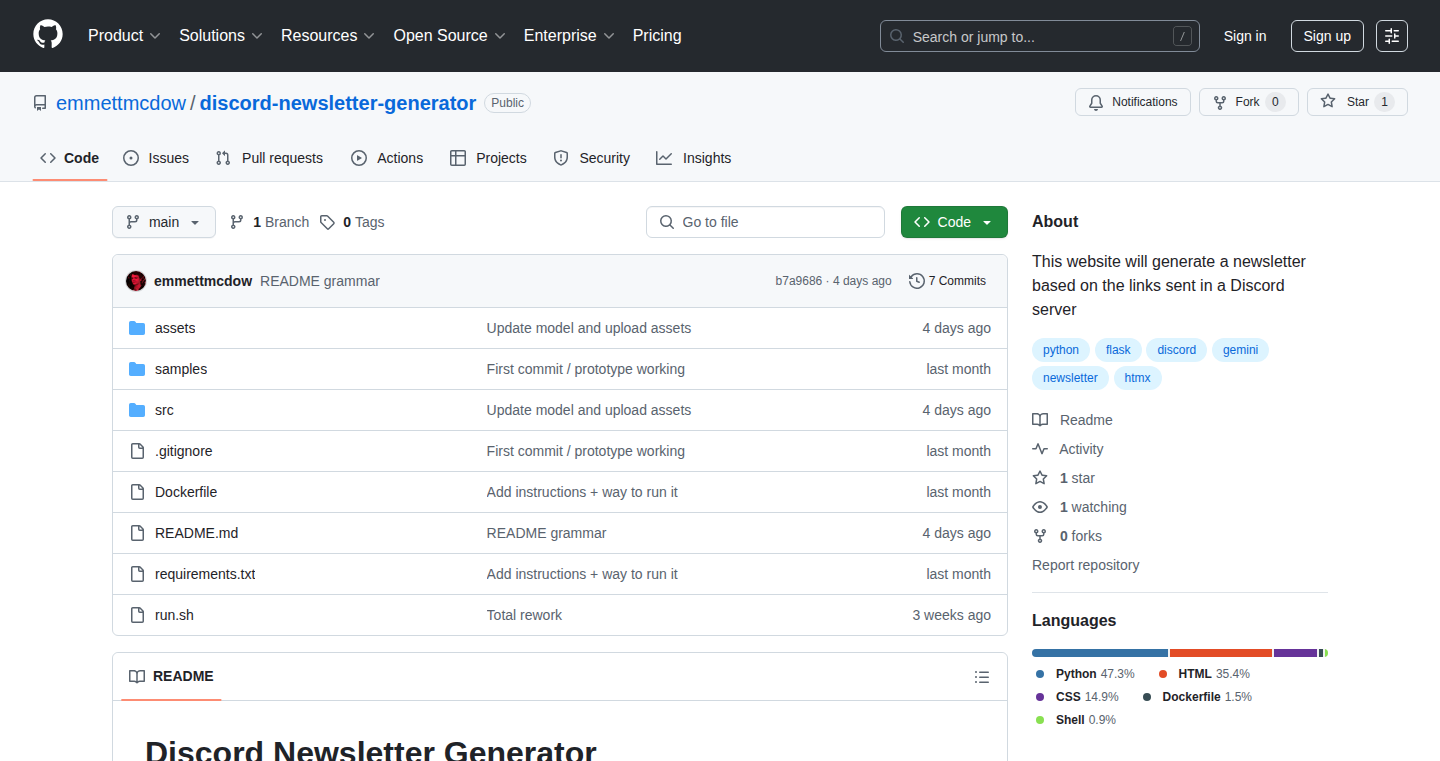
Task: Expand the Enterprise menu
Action: [x=569, y=35]
